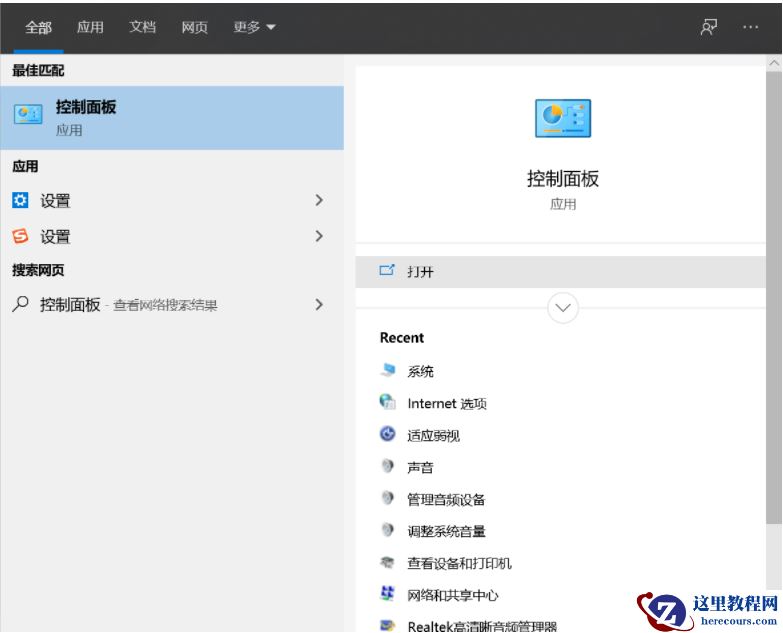Open recent item 声音
The image size is (783, 633).
coord(420,467)
